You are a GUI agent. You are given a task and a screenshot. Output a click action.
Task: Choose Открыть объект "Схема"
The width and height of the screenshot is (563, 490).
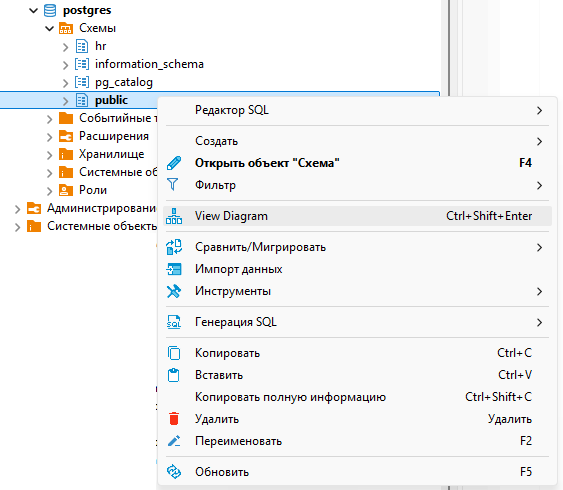(x=357, y=163)
